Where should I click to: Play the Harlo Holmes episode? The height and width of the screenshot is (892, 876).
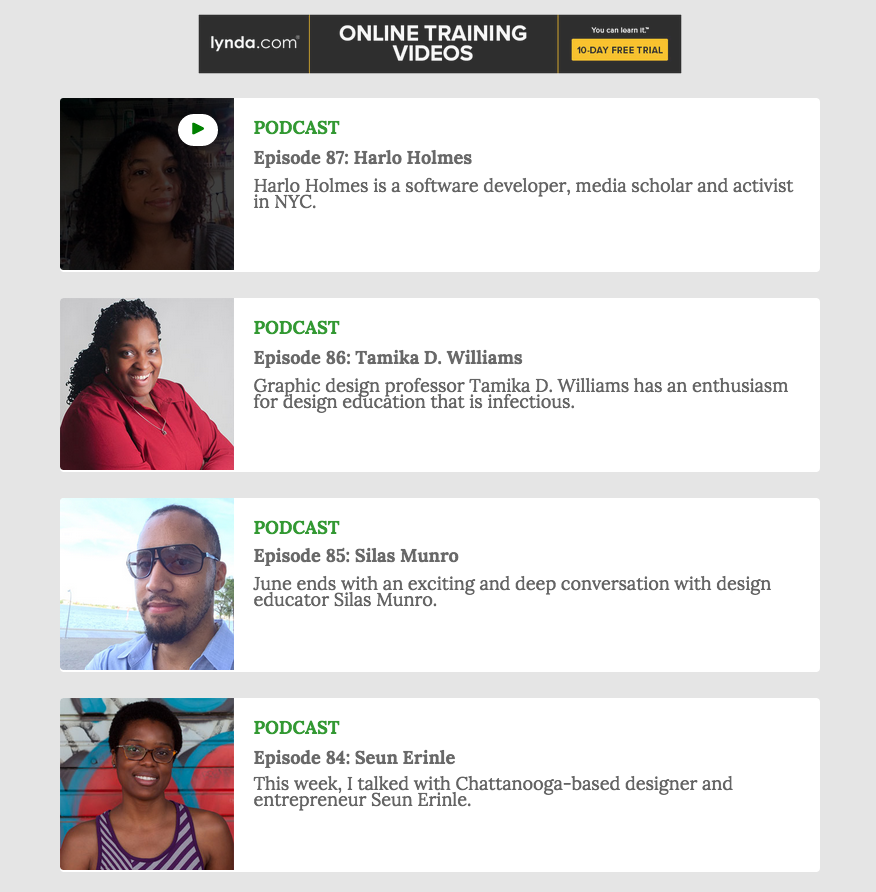197,130
